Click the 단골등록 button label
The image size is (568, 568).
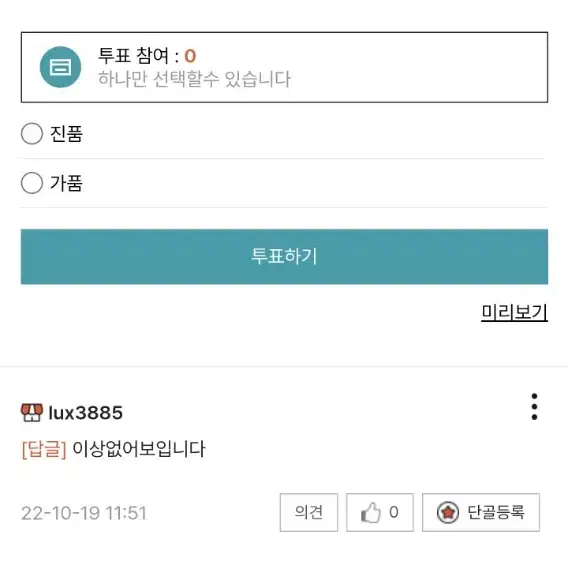pos(496,512)
